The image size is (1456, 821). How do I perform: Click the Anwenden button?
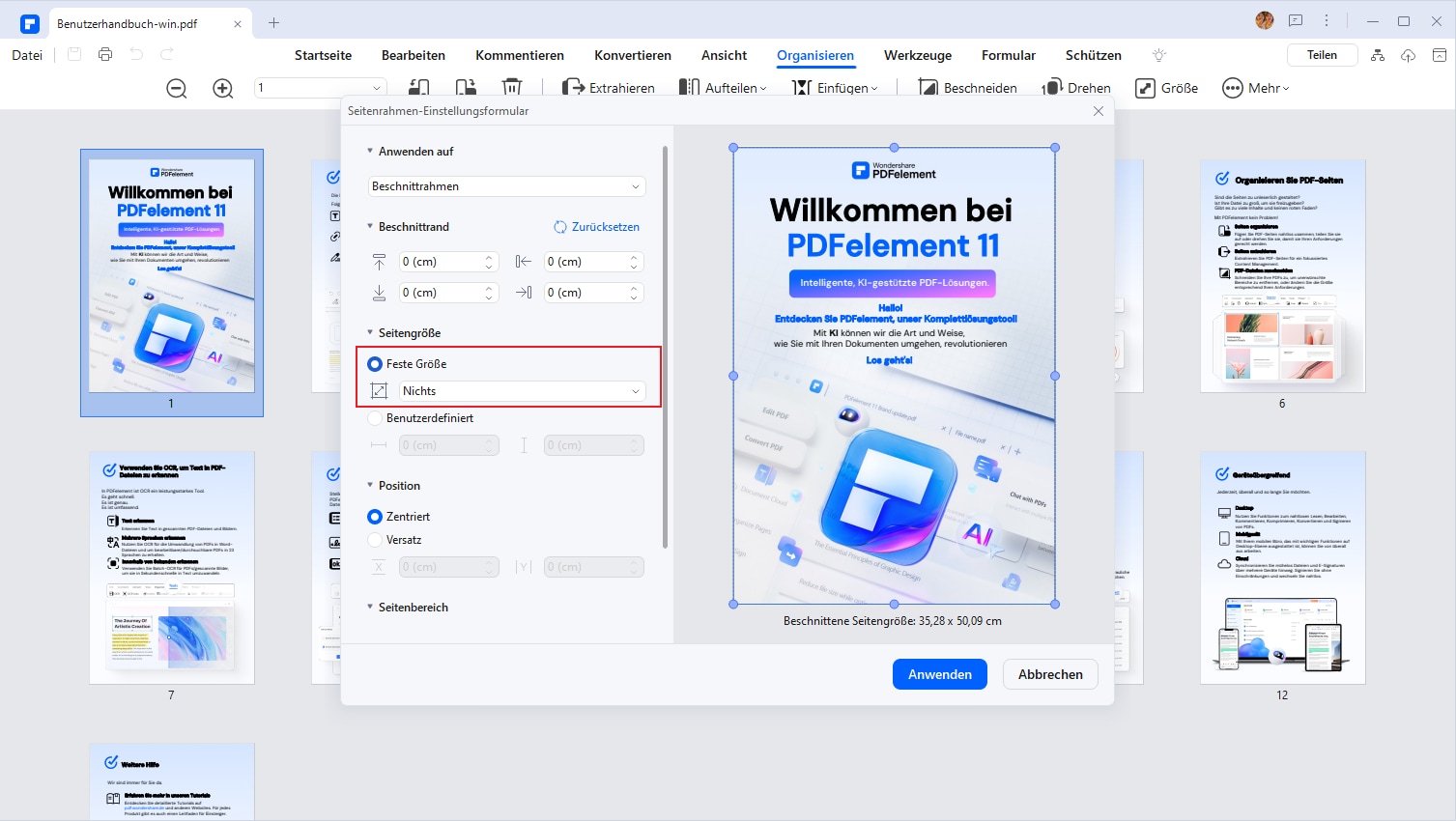coord(940,674)
